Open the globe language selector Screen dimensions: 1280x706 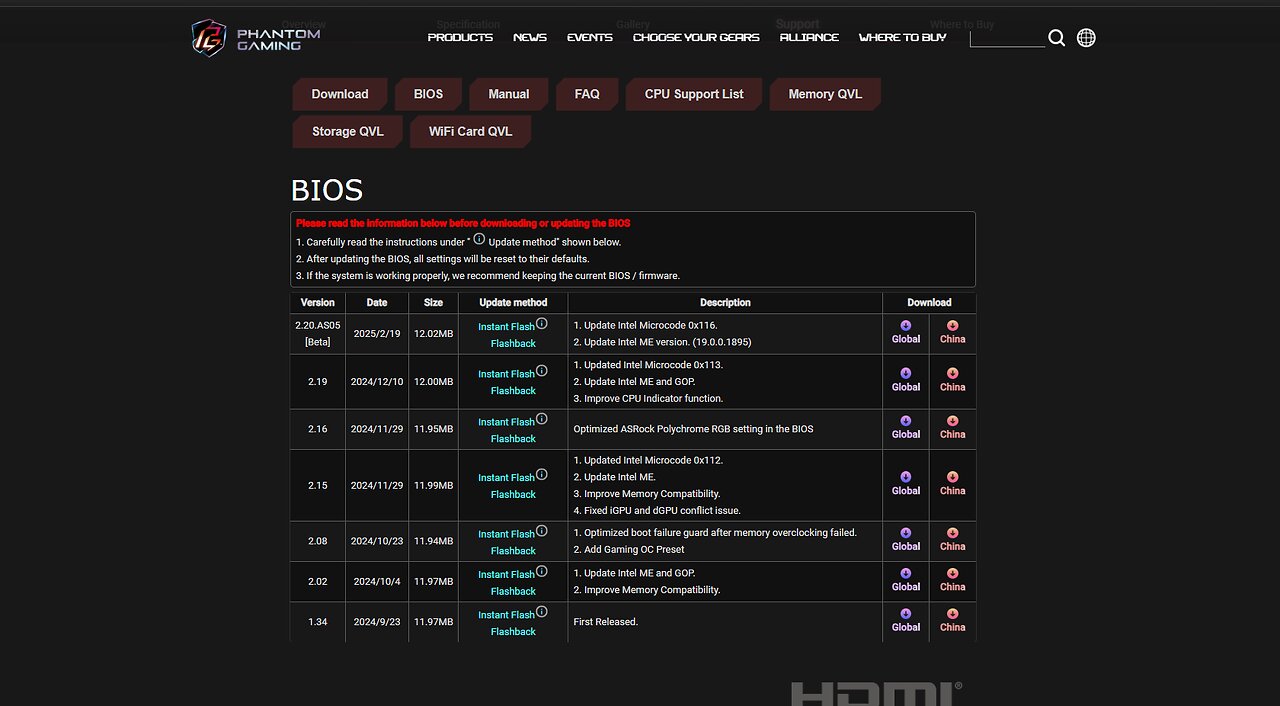1086,38
